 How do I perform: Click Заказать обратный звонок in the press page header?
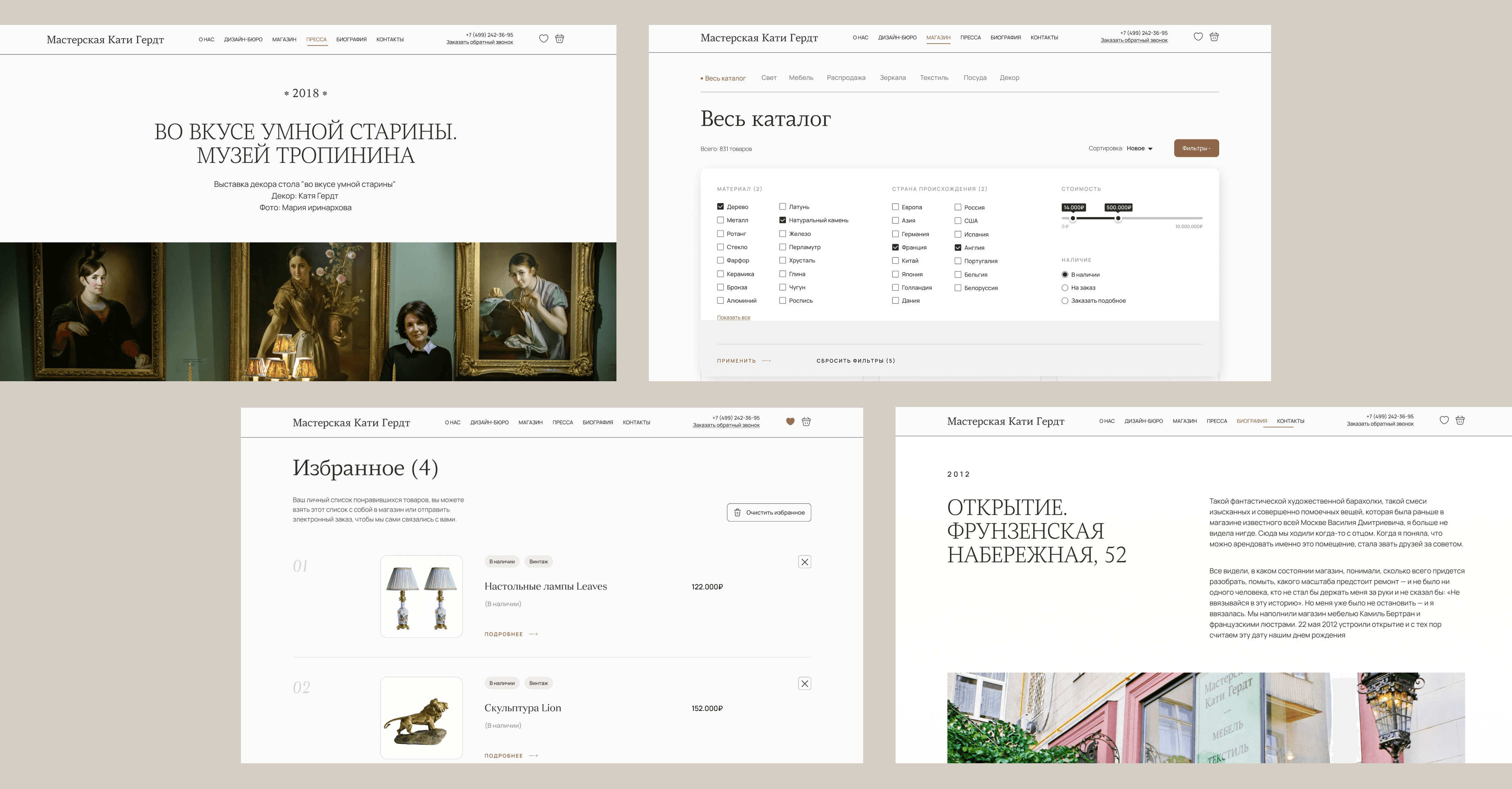point(479,42)
